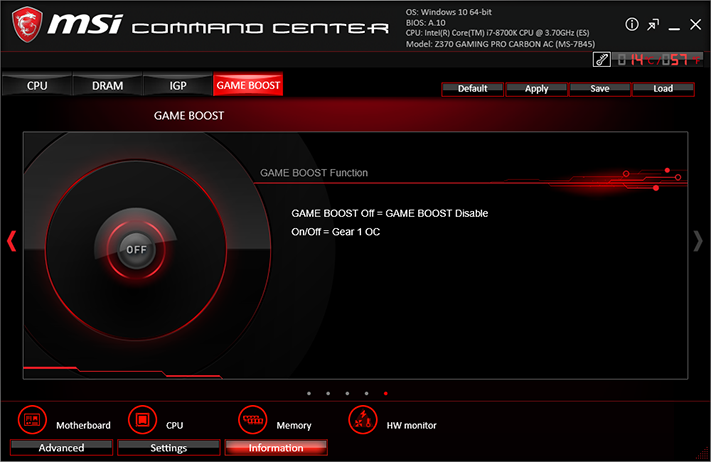The image size is (711, 462).
Task: Go to previous page with left arrow
Action: click(12, 241)
